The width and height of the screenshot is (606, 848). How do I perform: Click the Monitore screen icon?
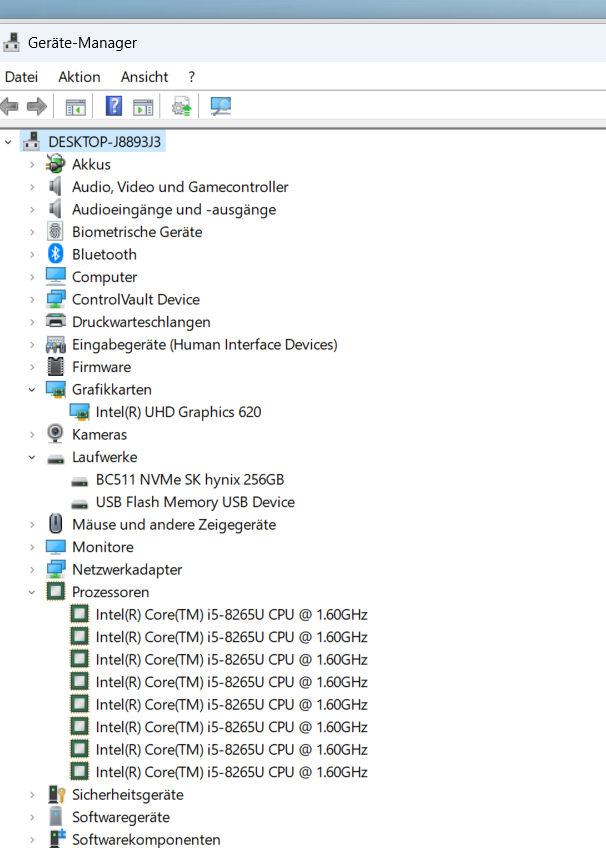click(x=55, y=547)
